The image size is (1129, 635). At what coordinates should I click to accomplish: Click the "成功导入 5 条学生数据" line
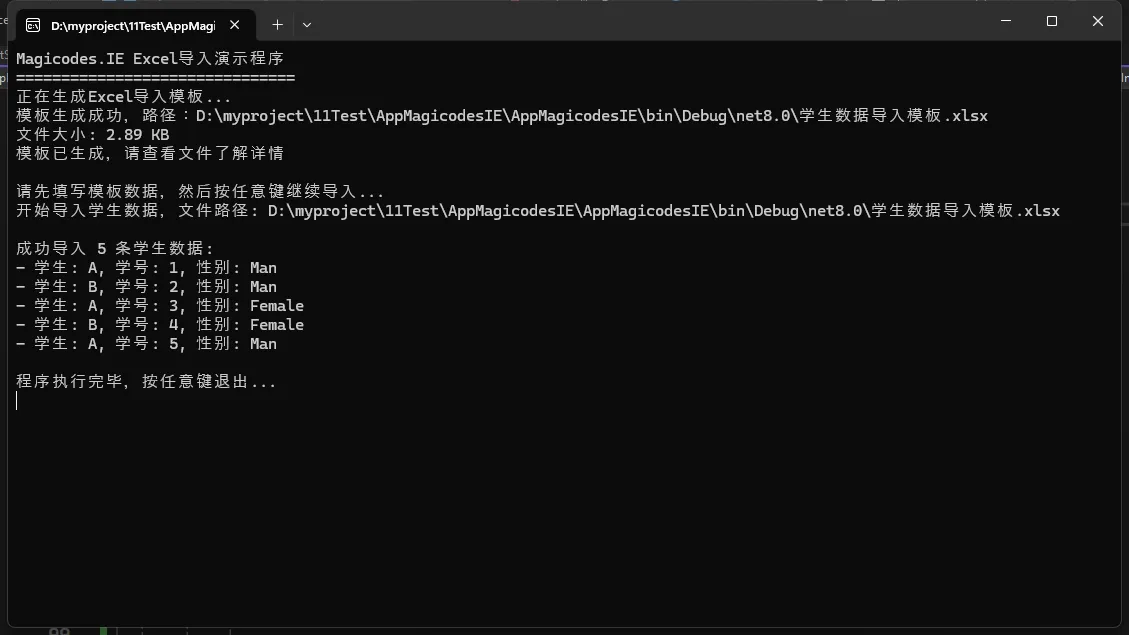click(115, 249)
